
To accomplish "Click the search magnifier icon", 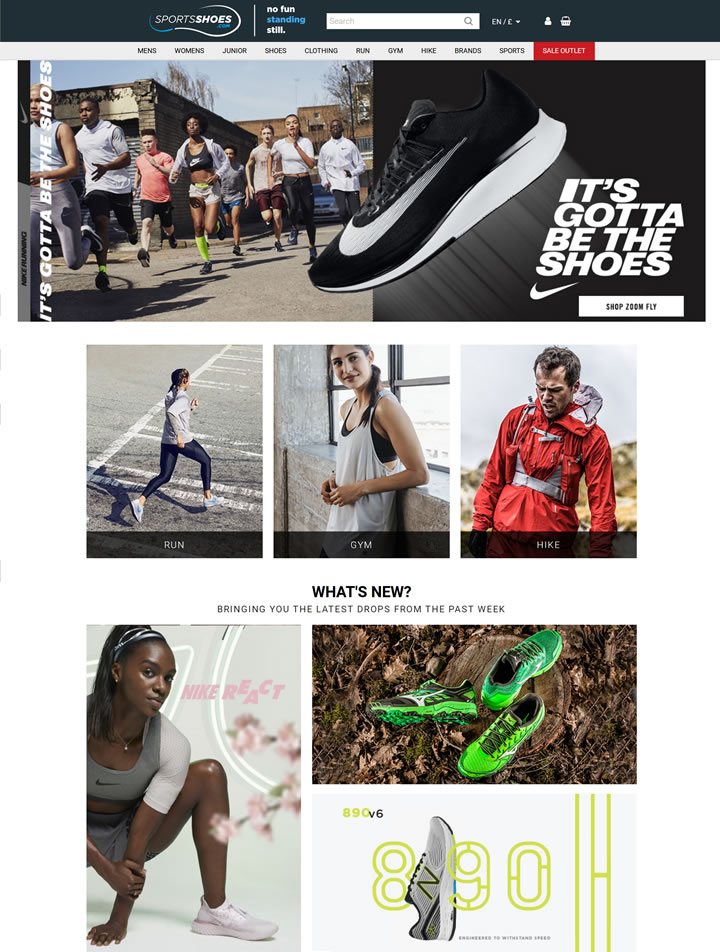I will (x=468, y=21).
